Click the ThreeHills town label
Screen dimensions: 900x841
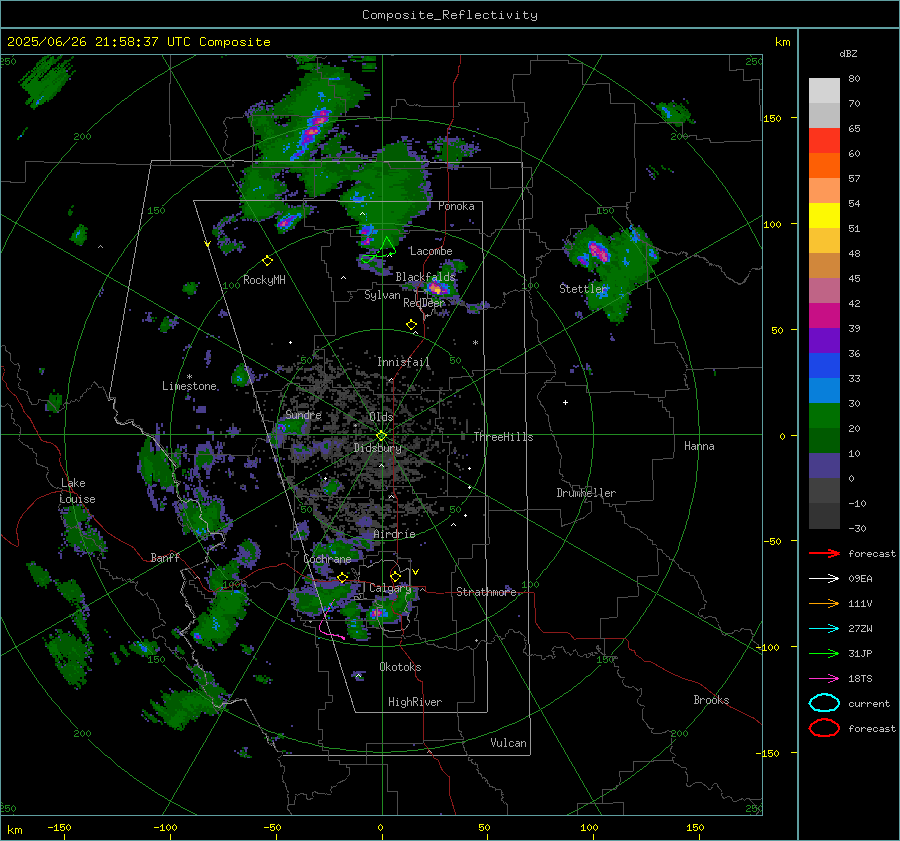tap(503, 437)
